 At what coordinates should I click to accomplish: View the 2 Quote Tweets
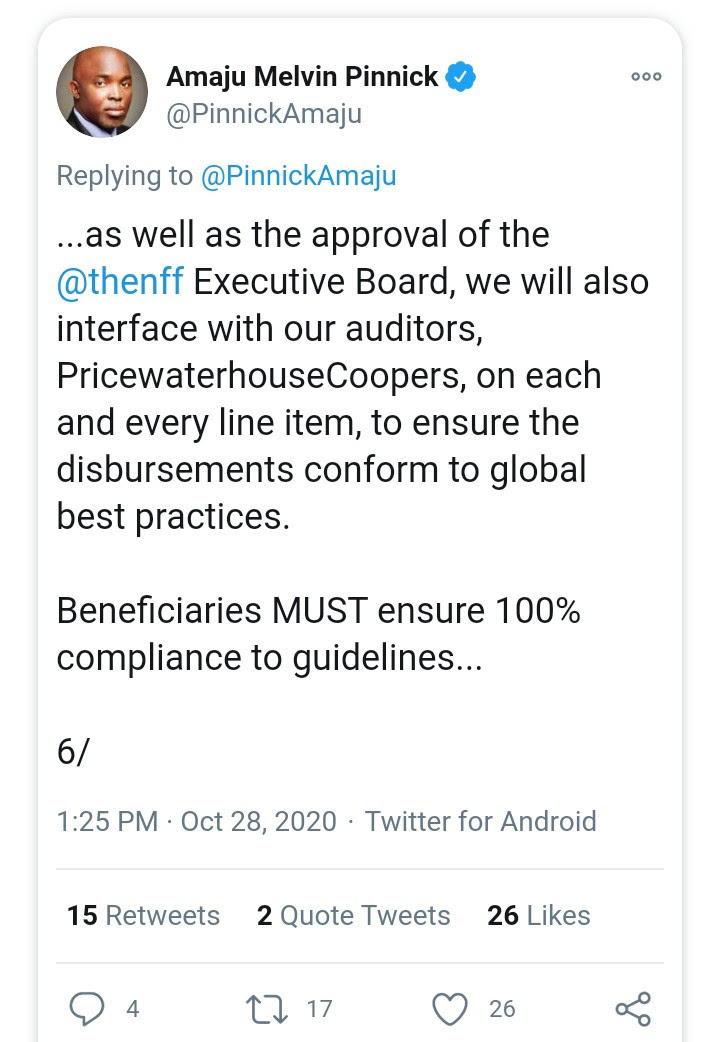(x=353, y=915)
